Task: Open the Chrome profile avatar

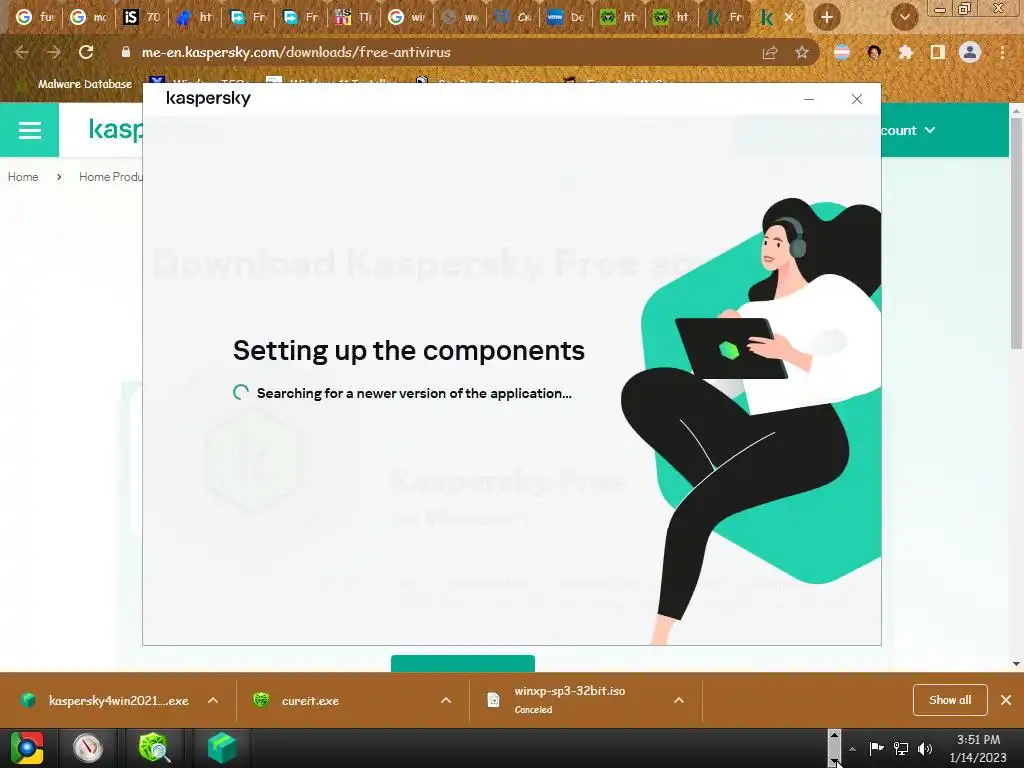Action: (970, 52)
